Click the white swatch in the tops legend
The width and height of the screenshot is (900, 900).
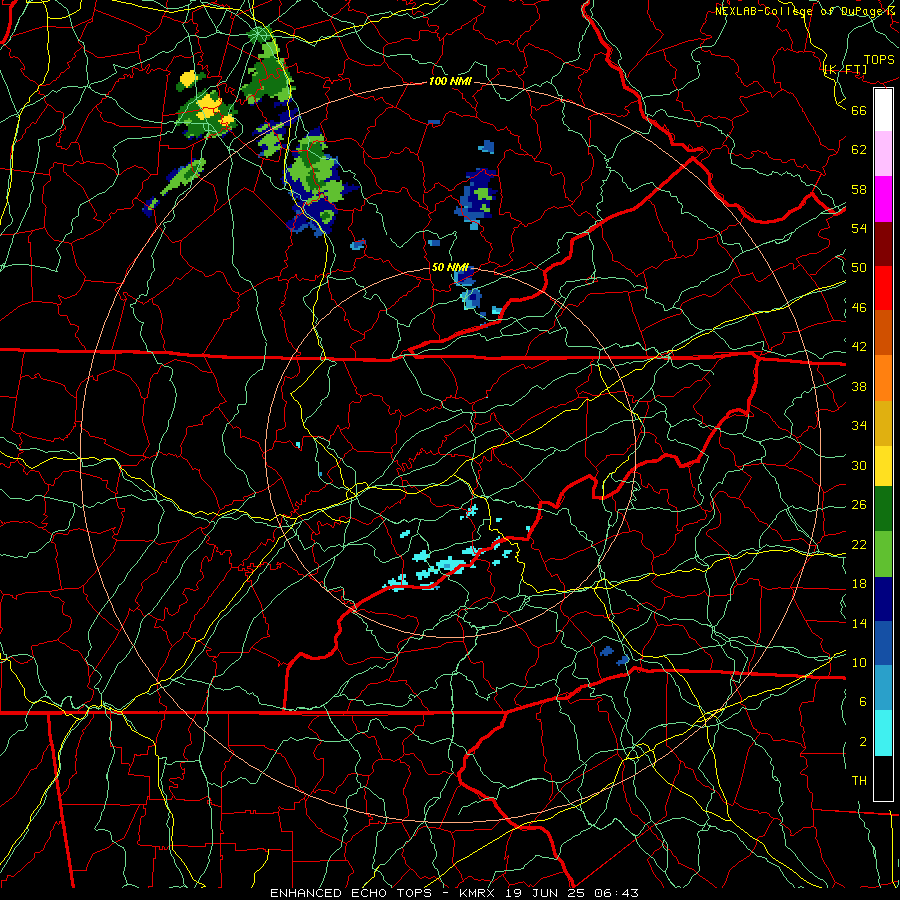(x=883, y=110)
